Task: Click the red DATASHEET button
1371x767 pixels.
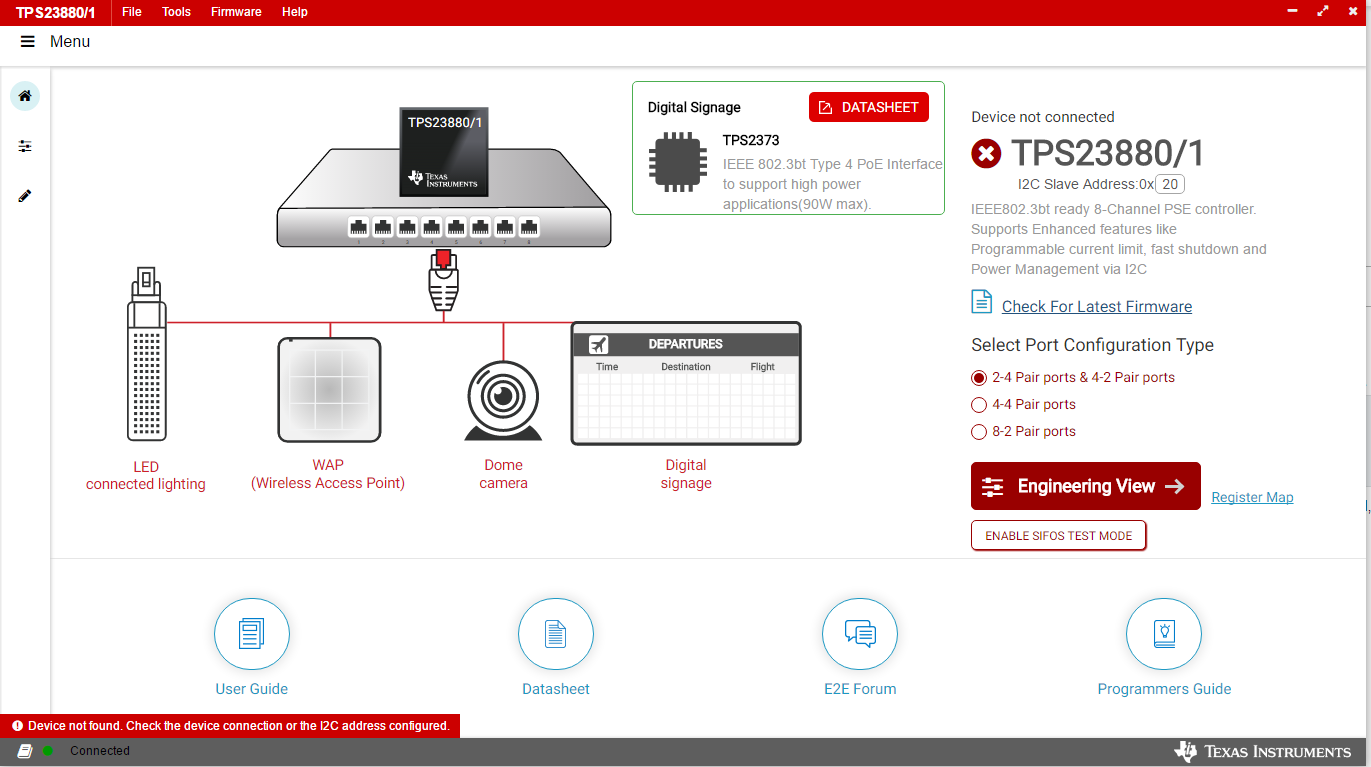Action: point(869,107)
